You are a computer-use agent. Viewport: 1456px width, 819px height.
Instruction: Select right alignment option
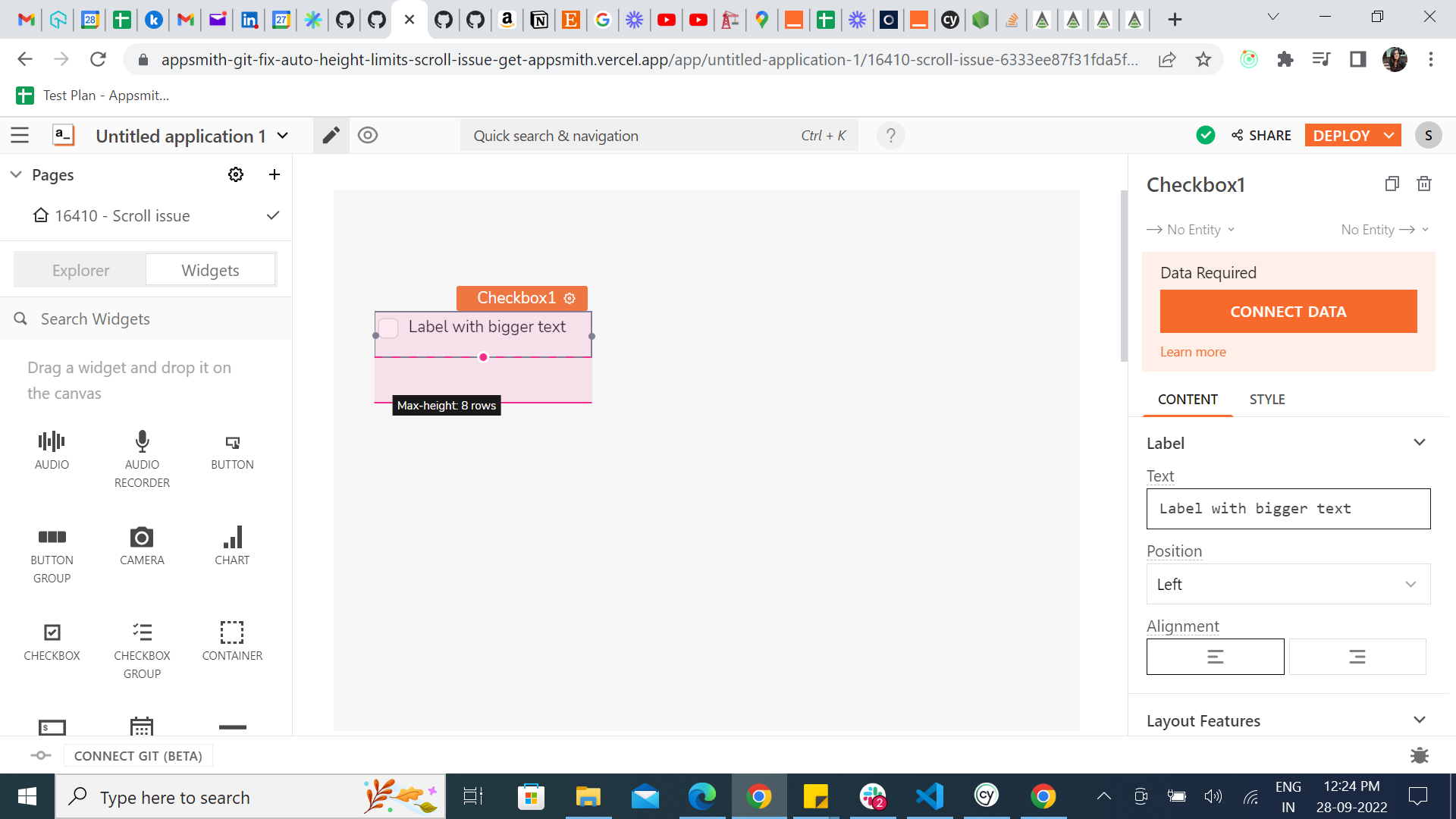coord(1357,657)
